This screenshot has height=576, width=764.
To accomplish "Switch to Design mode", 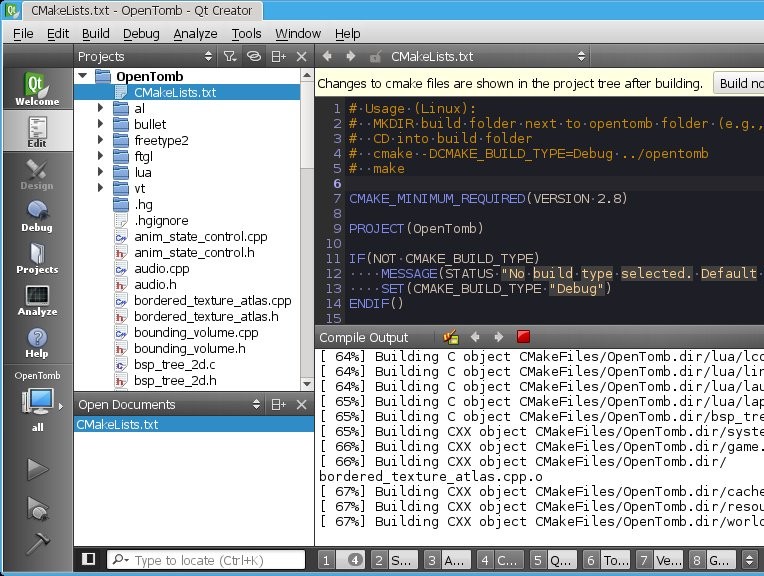I will [x=37, y=173].
